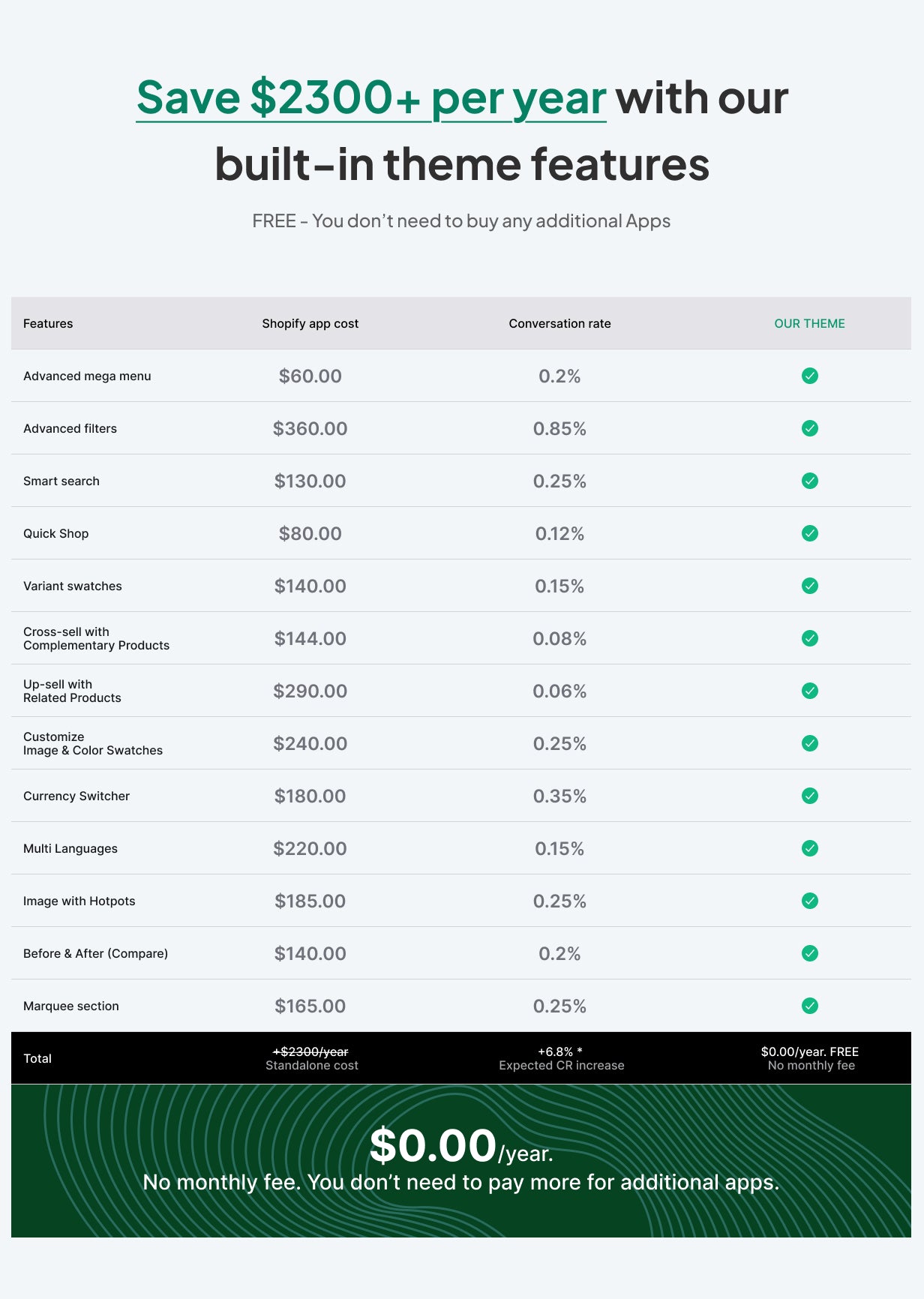Click the Currency Switcher green check icon
Viewport: 924px width, 1299px height.
click(809, 796)
